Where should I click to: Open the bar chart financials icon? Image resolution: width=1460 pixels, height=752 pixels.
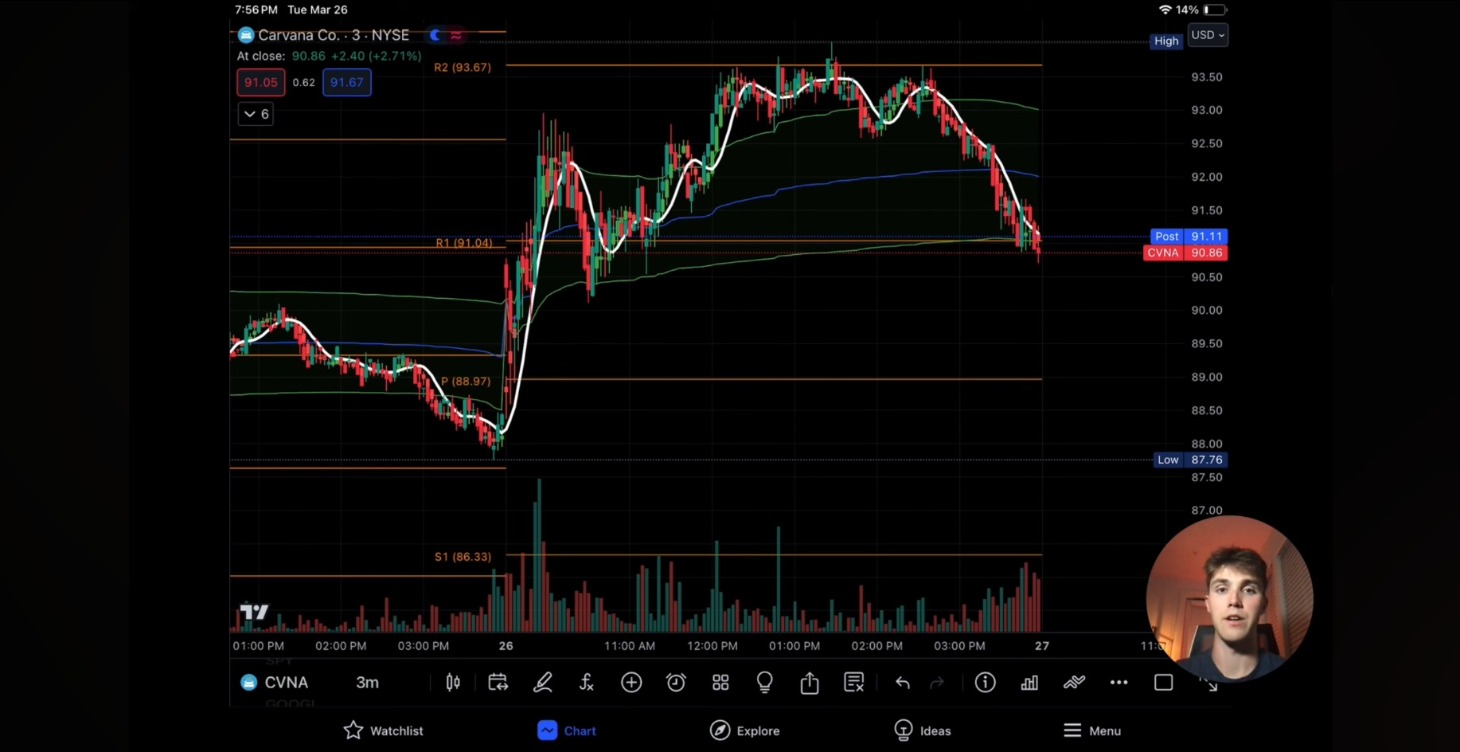click(1029, 682)
